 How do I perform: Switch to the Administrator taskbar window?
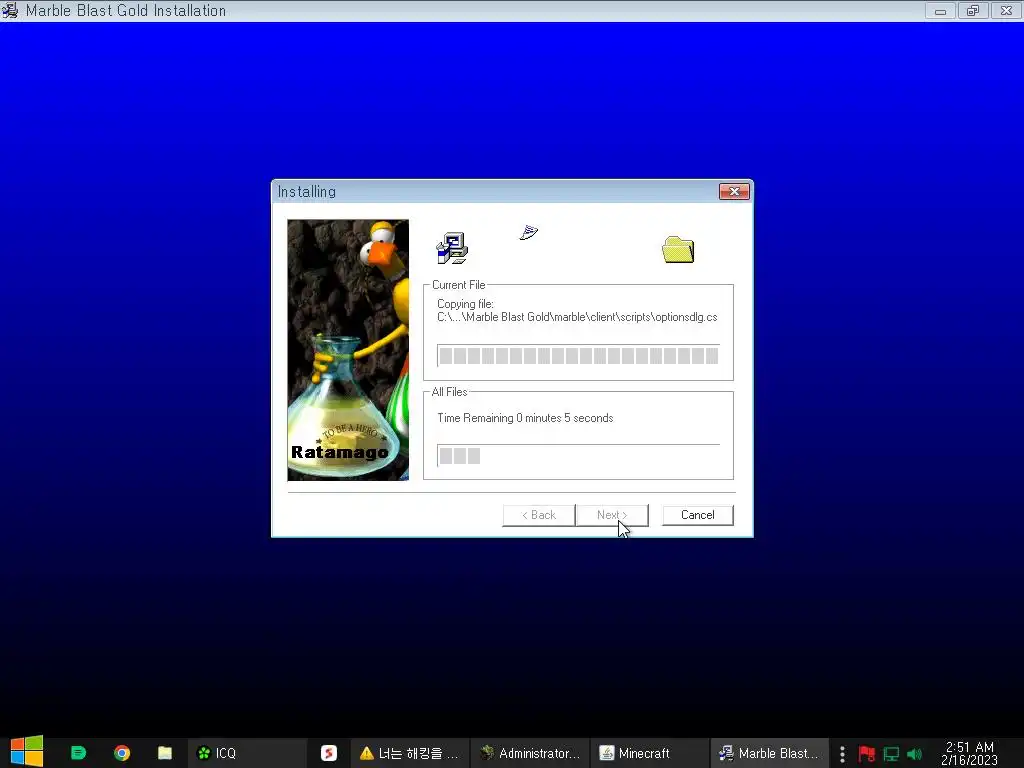(x=530, y=753)
